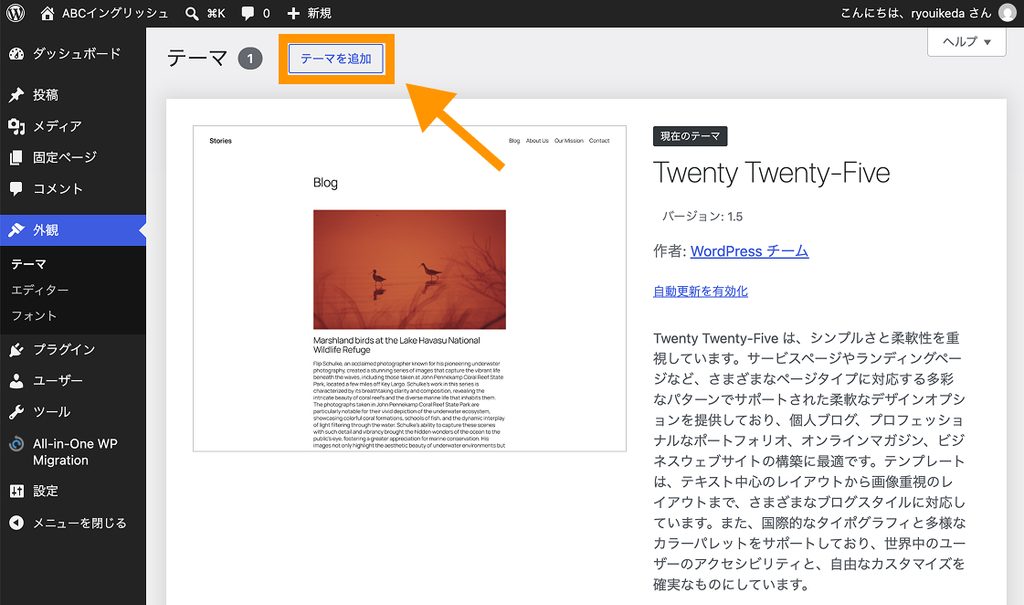Click the collapse menu arrow icon

click(16, 523)
